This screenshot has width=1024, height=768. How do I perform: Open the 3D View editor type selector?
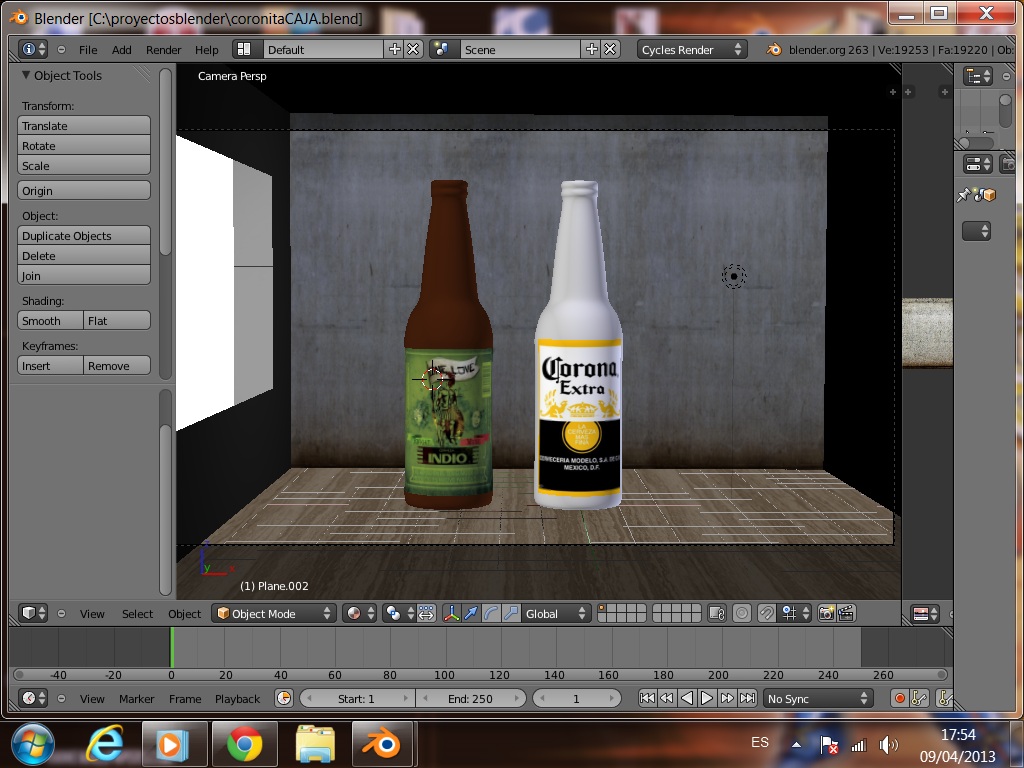(x=33, y=613)
